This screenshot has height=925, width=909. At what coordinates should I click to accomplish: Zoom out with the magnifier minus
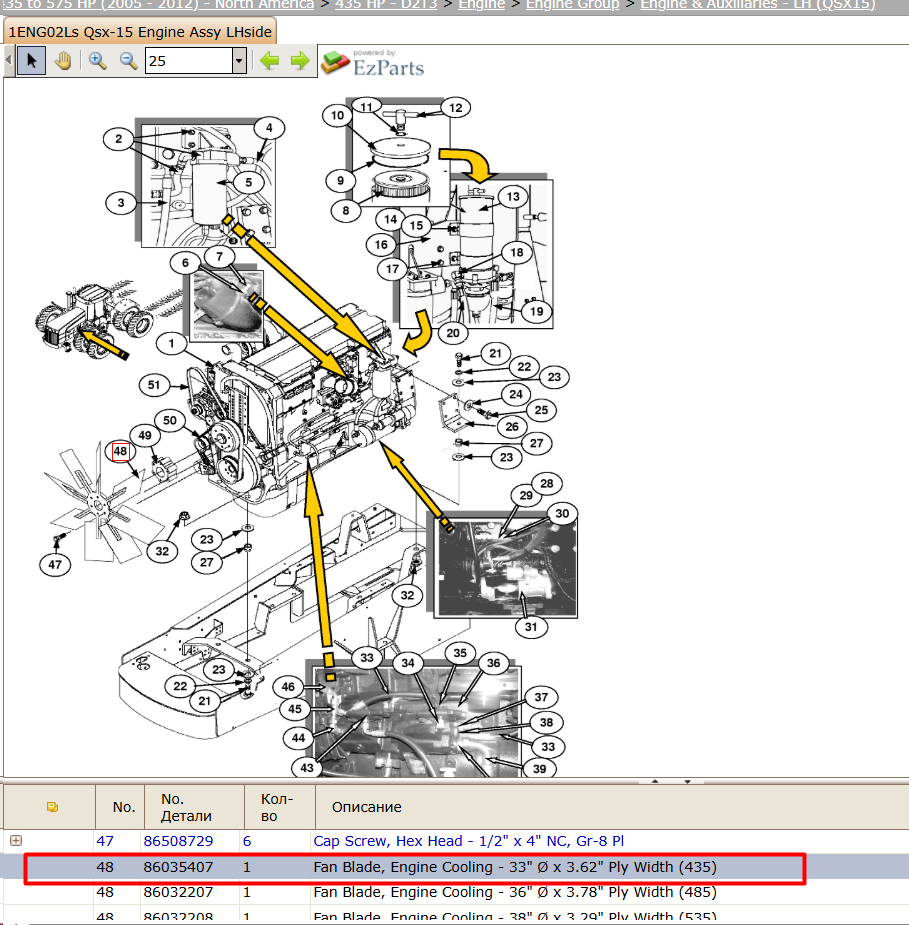(x=128, y=61)
